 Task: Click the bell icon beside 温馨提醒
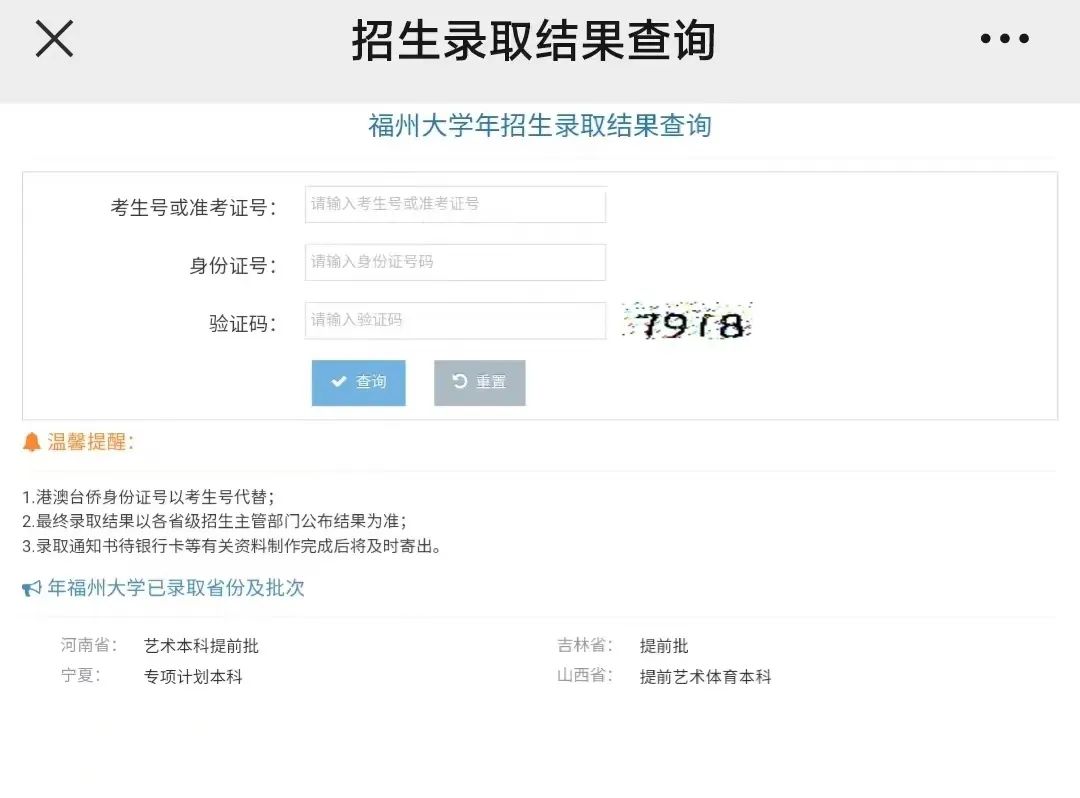[32, 442]
